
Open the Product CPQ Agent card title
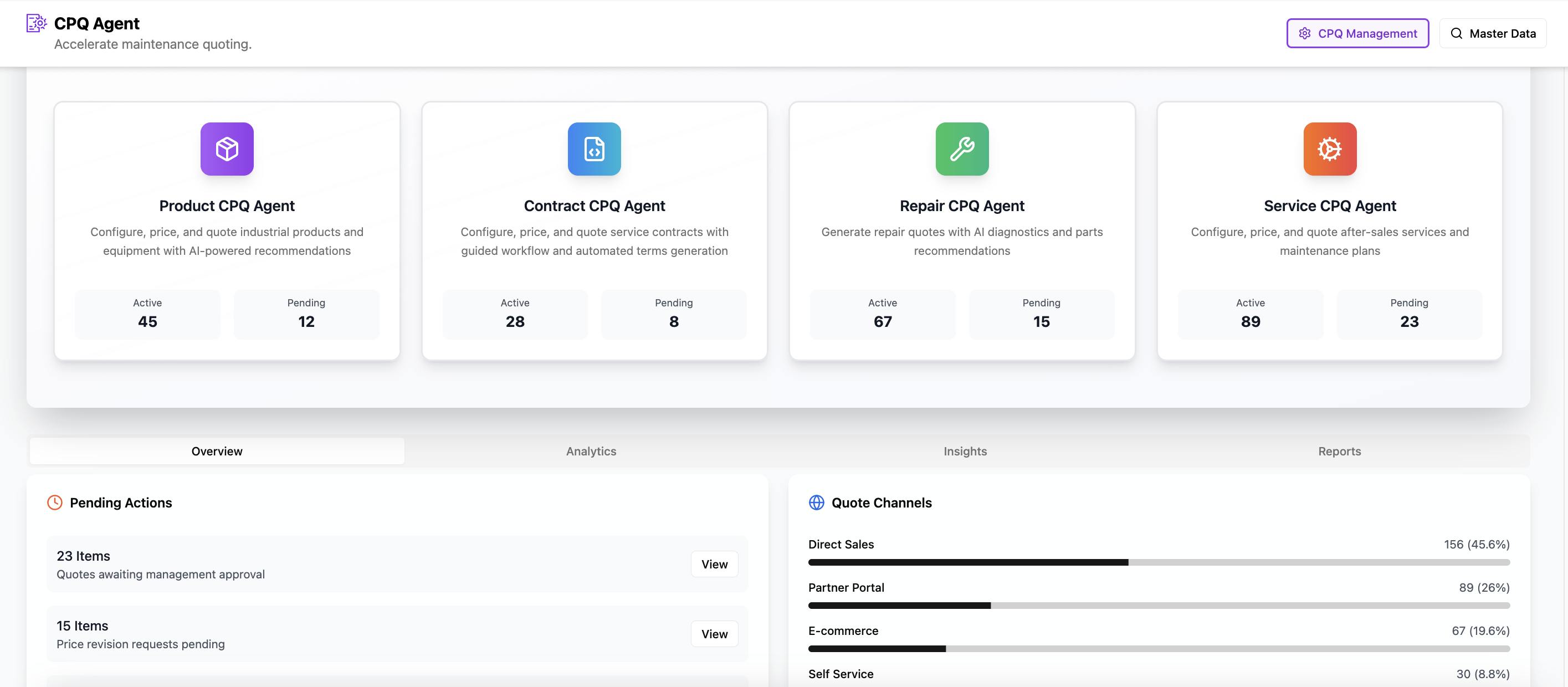(227, 206)
